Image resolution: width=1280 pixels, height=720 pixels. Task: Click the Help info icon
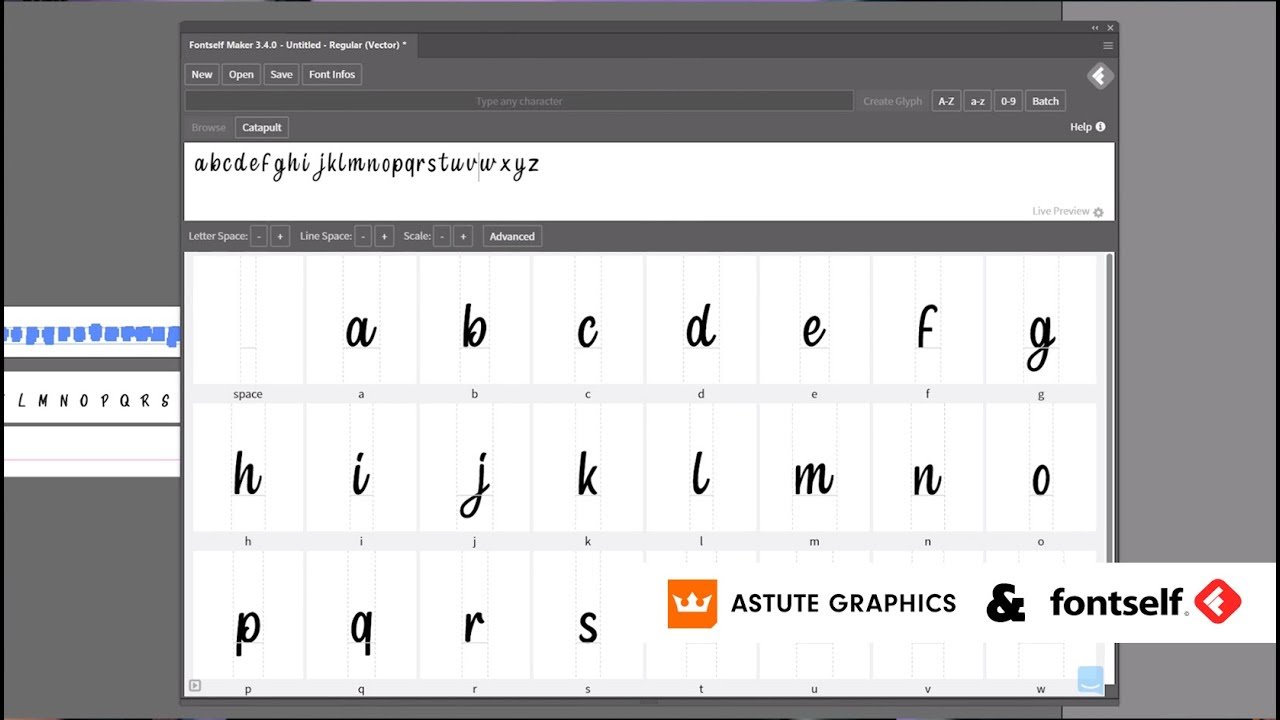coord(1100,127)
